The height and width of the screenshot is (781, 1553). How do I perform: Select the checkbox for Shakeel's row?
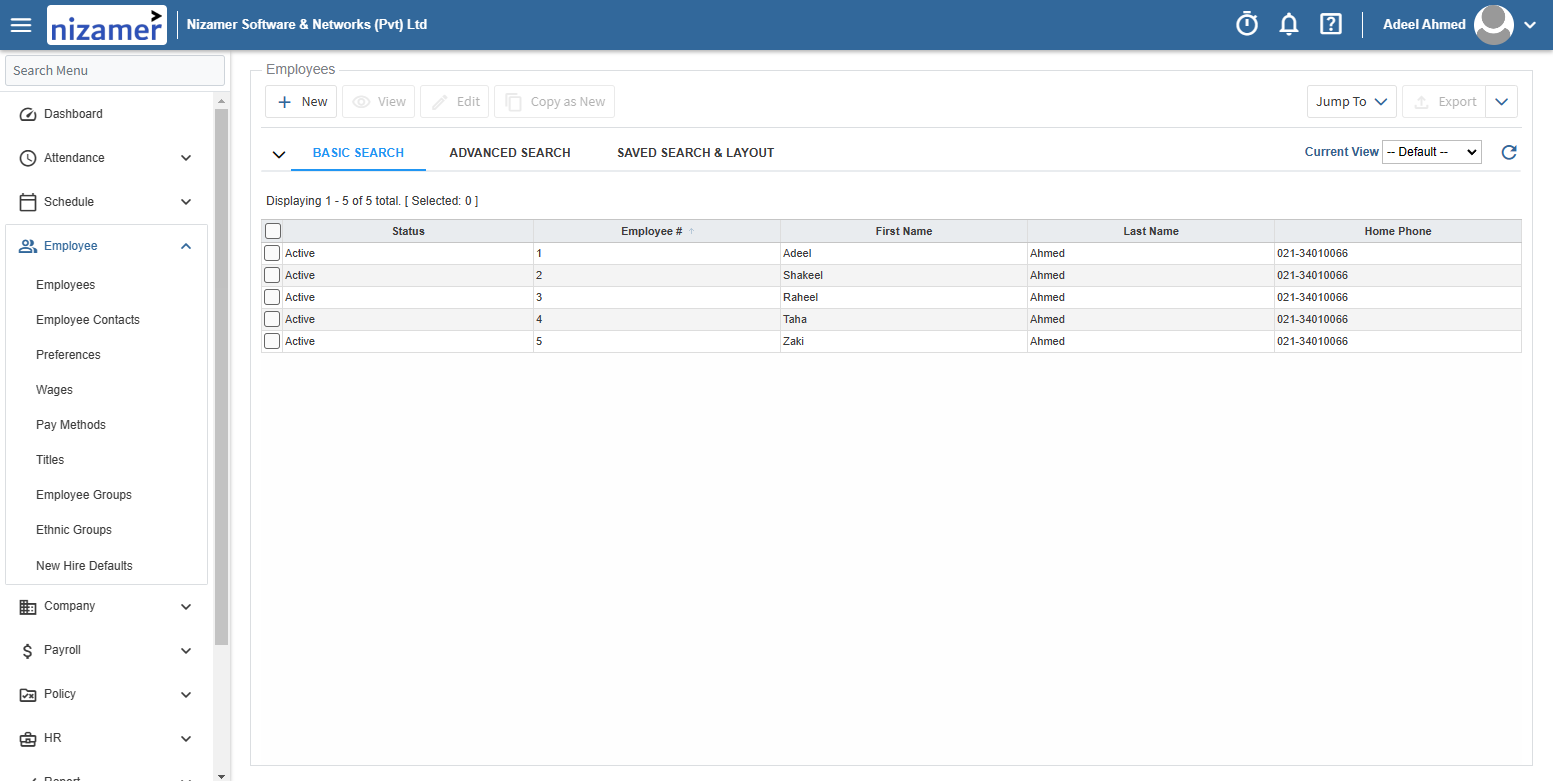point(272,275)
